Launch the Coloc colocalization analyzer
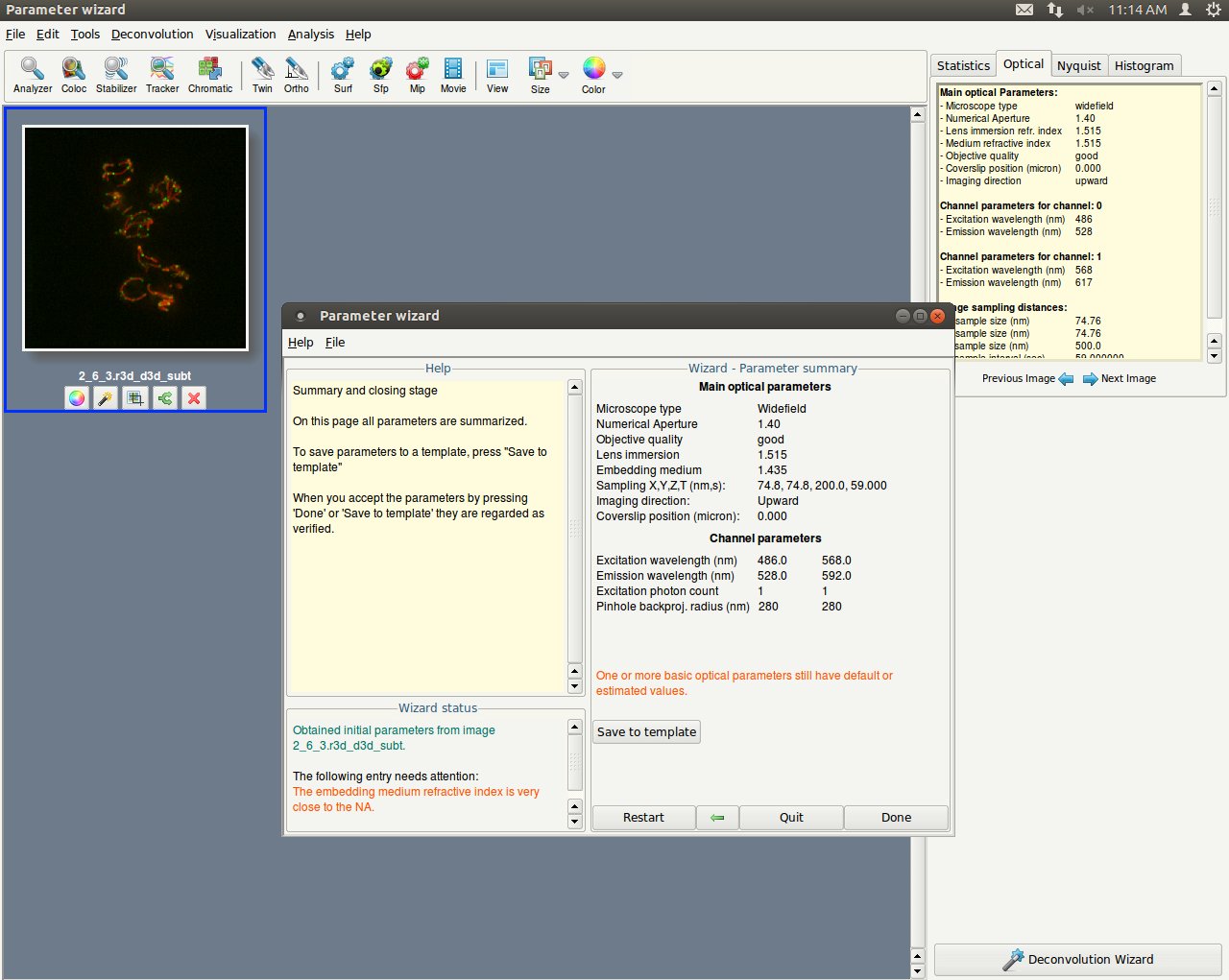 click(74, 75)
